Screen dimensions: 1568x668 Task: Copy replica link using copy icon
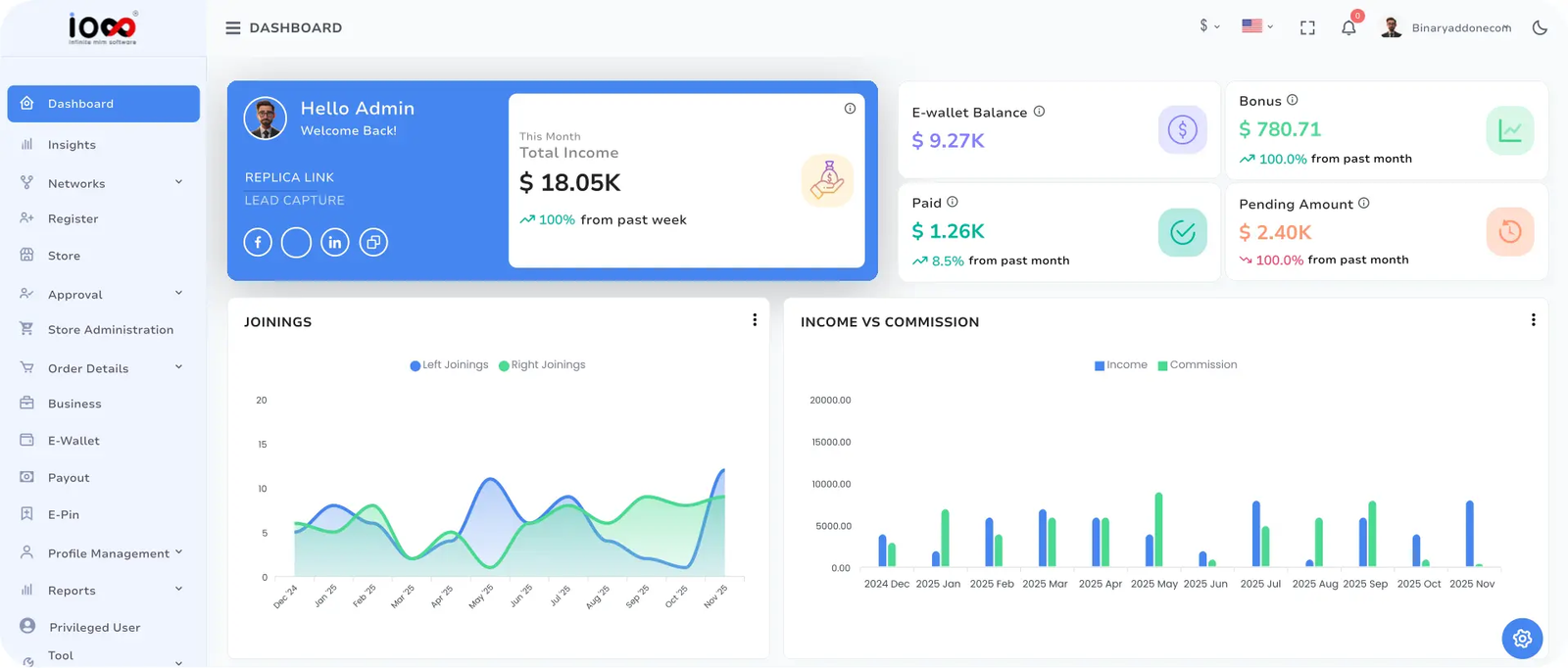coord(373,242)
